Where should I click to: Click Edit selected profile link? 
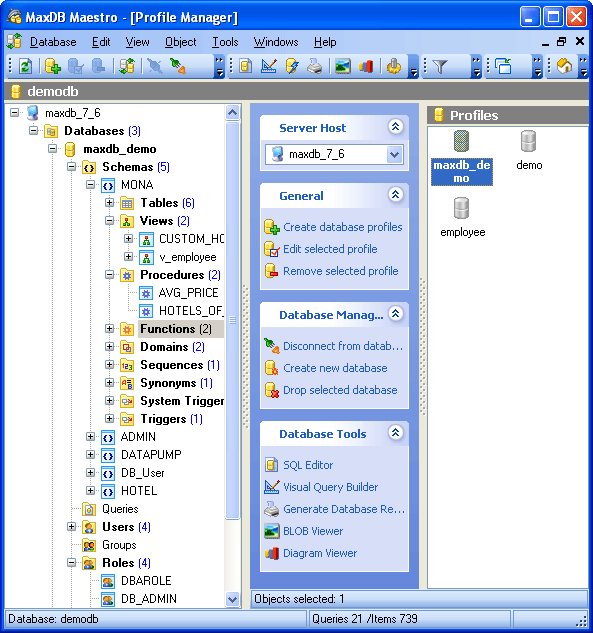coord(330,249)
